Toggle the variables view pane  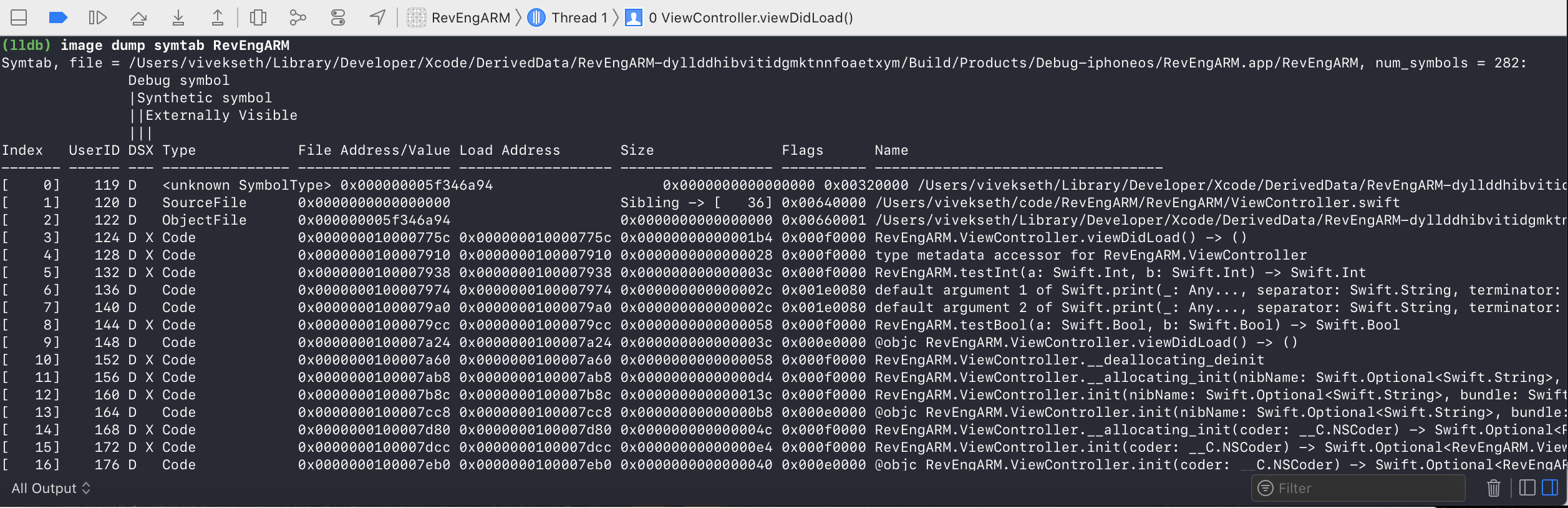tap(1527, 488)
